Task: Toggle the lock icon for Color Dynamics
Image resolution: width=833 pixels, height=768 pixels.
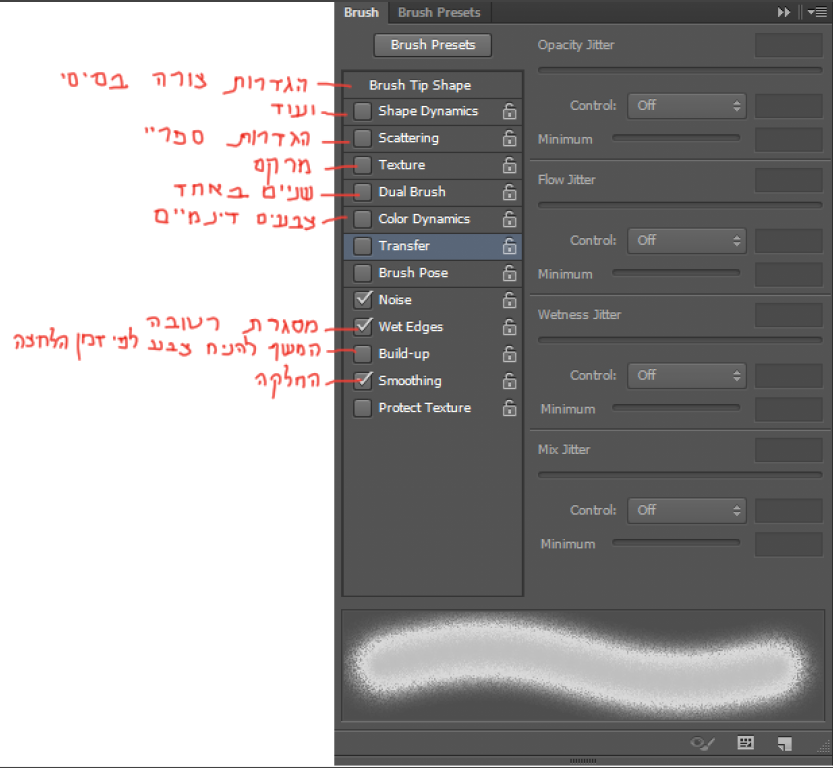Action: click(x=509, y=219)
